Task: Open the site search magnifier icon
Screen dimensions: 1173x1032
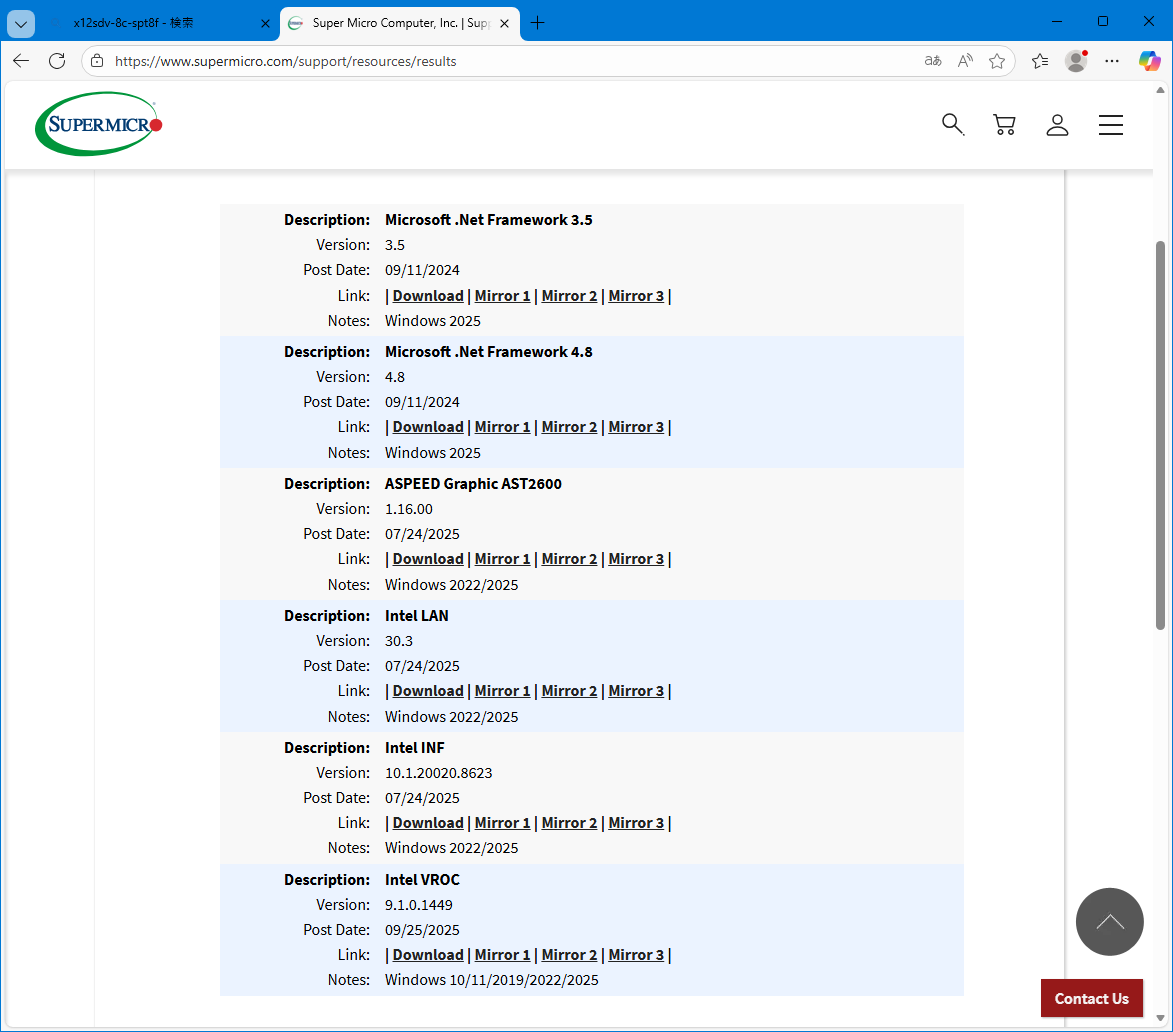Action: point(952,124)
